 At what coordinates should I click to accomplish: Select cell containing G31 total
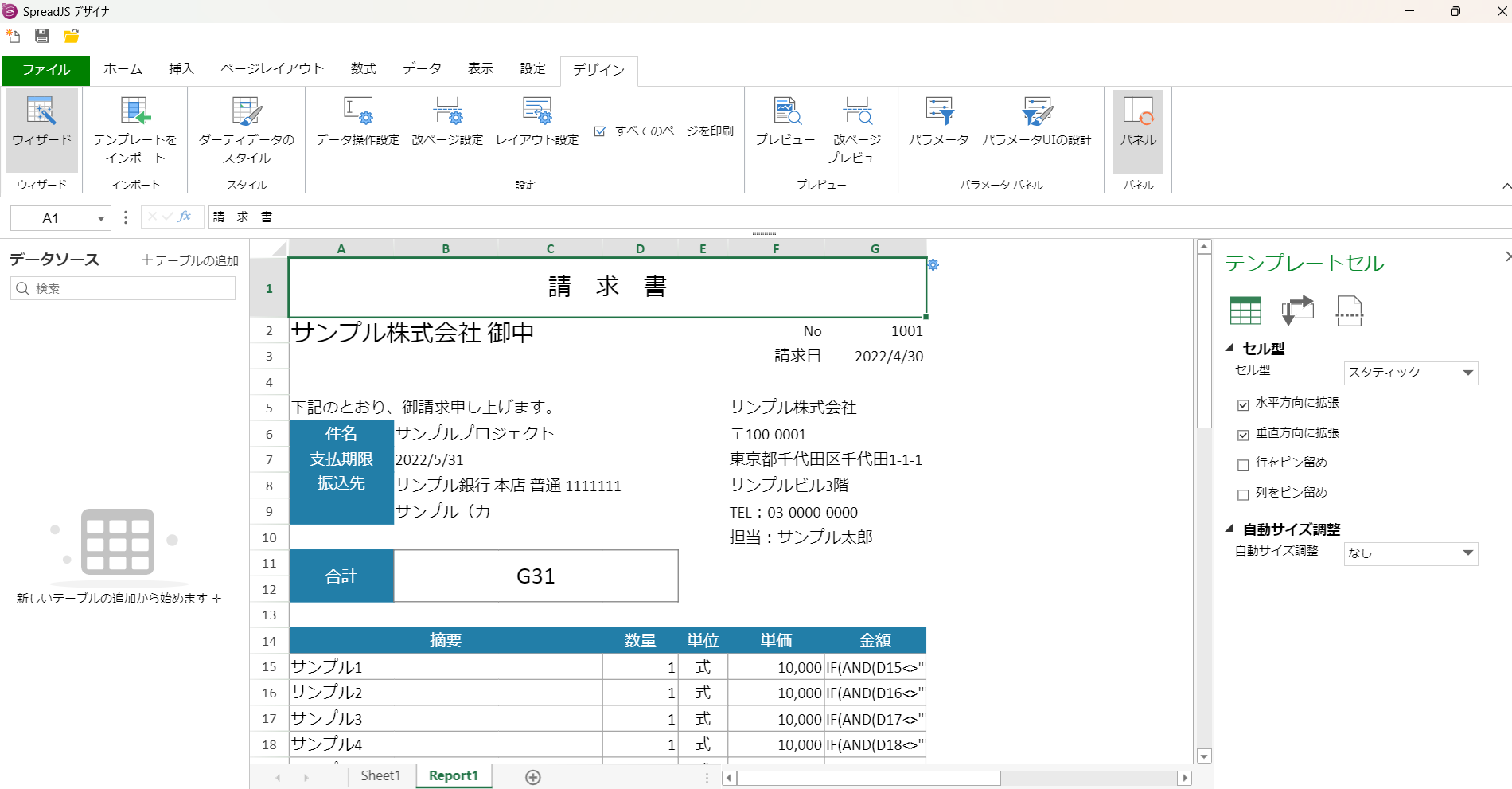[x=536, y=576]
